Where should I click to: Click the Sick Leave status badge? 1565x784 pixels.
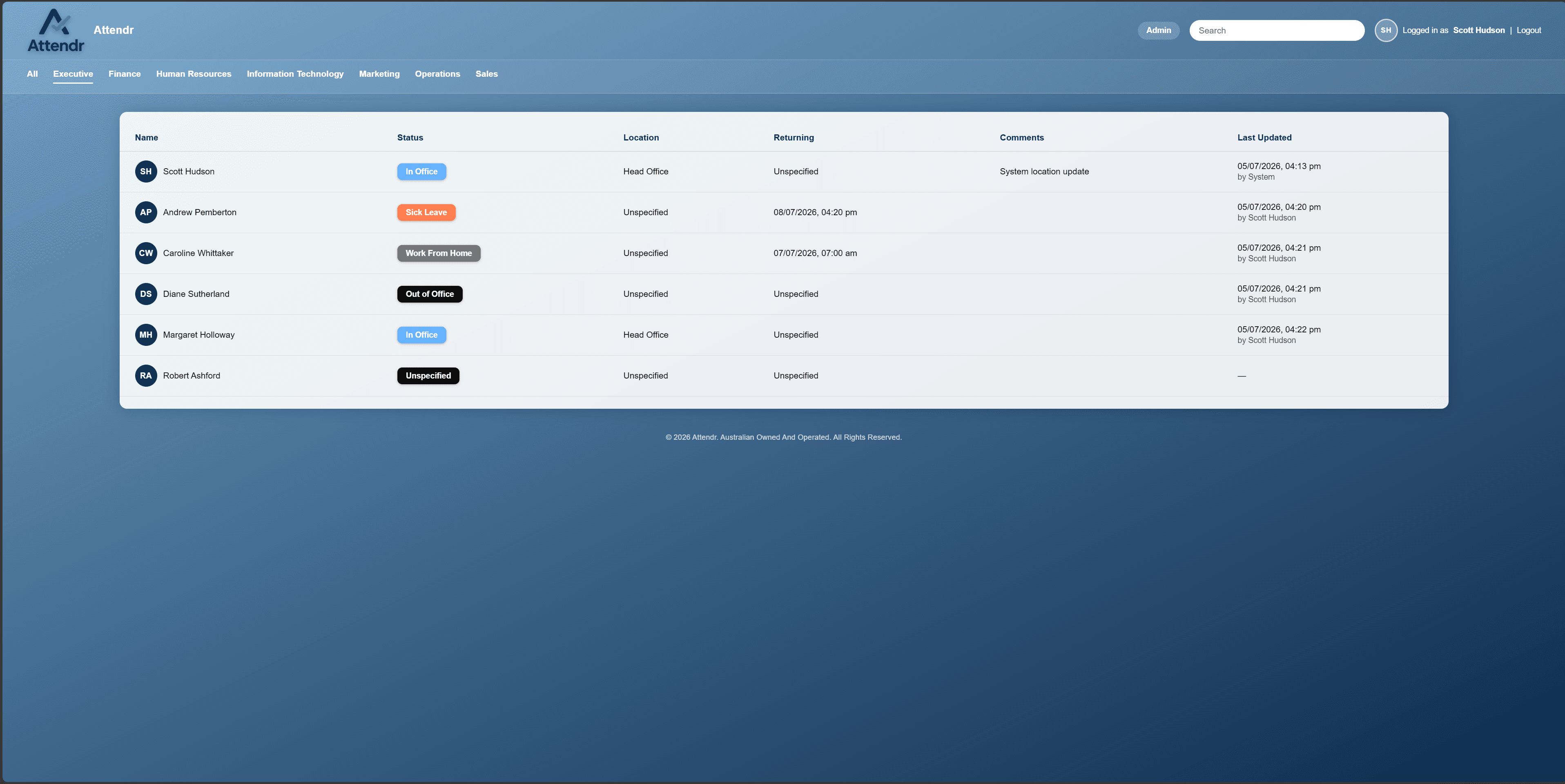click(426, 213)
